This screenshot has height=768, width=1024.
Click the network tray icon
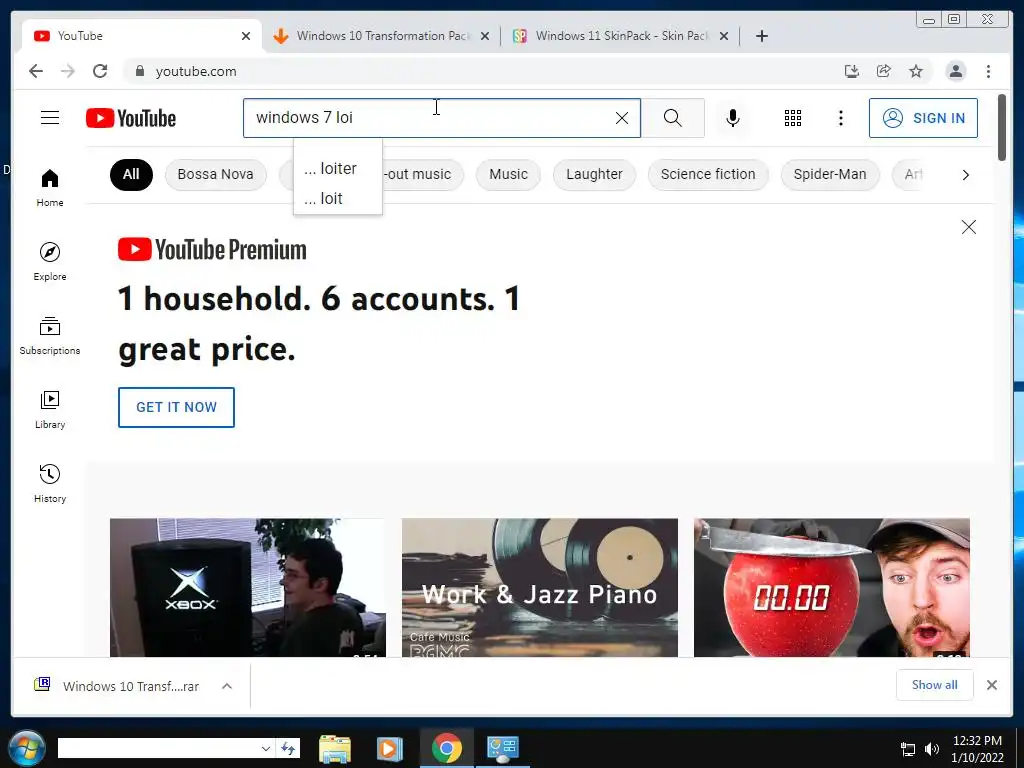coord(908,749)
